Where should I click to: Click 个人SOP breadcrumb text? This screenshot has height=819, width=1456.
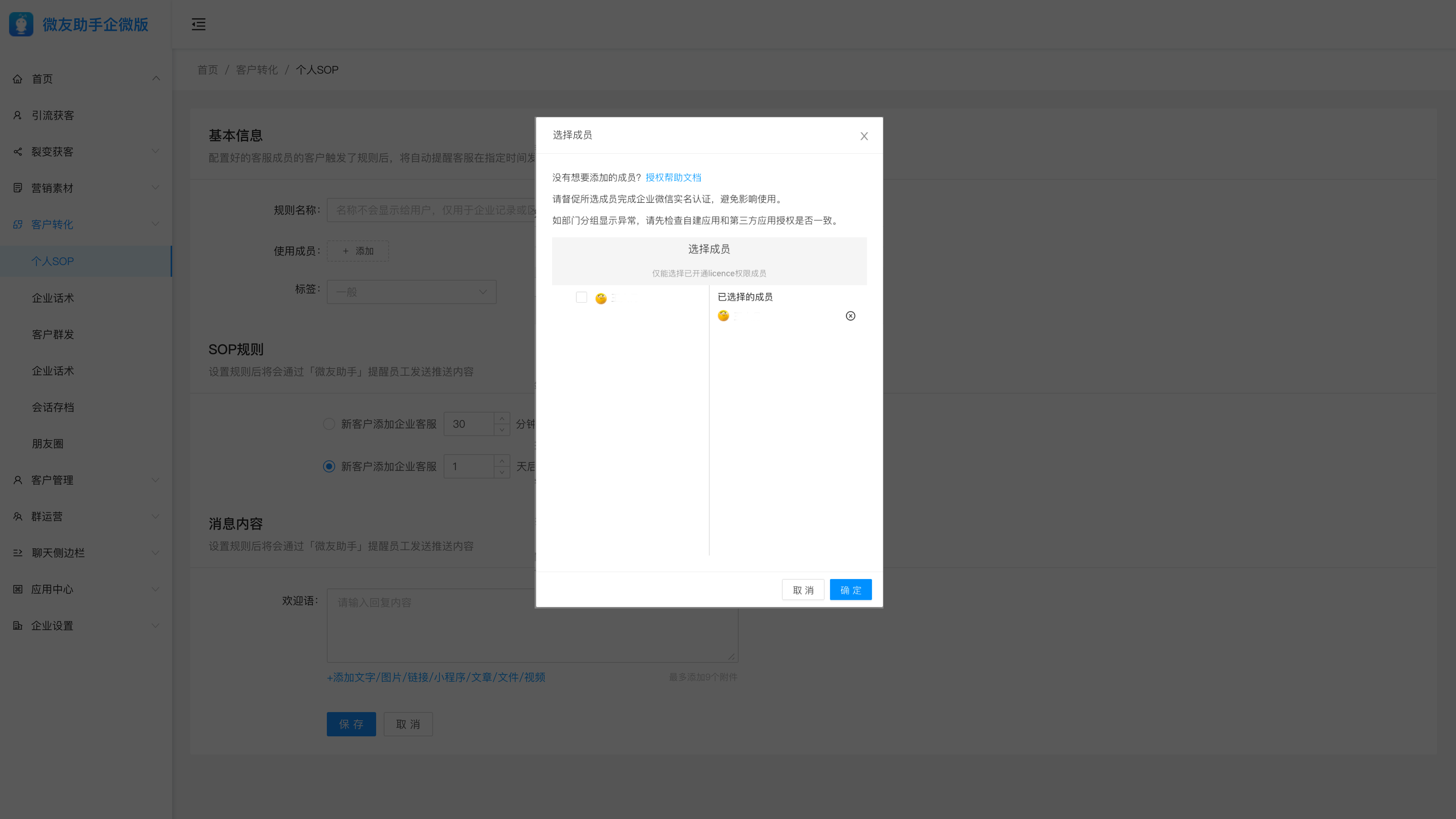(x=317, y=69)
